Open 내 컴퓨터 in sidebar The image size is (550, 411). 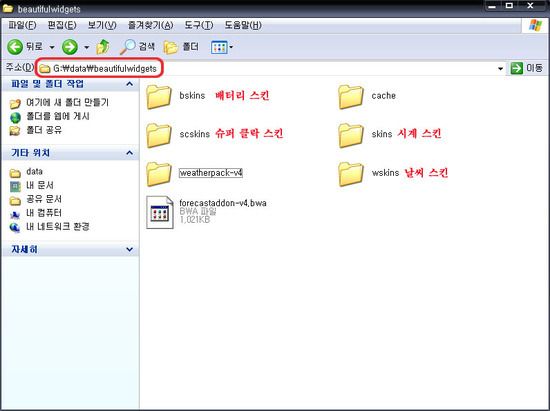(44, 213)
